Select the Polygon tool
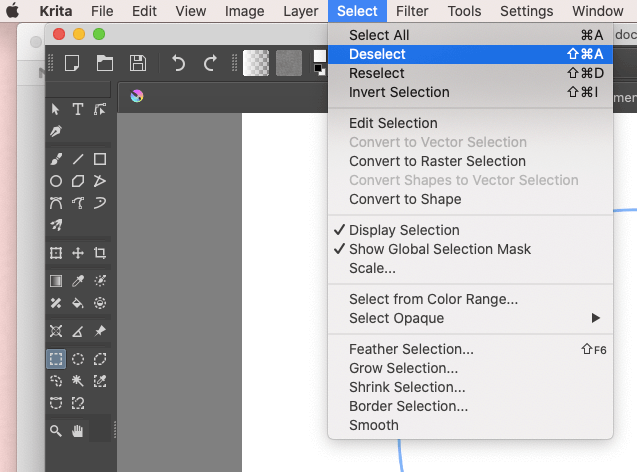 (78, 181)
